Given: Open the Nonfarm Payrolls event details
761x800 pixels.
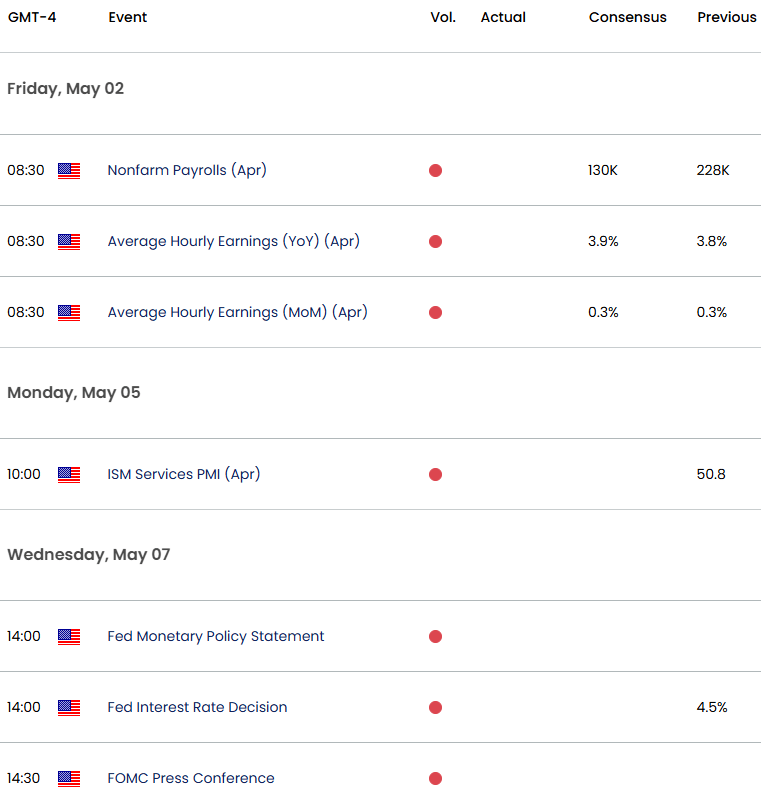Looking at the screenshot, I should (187, 170).
